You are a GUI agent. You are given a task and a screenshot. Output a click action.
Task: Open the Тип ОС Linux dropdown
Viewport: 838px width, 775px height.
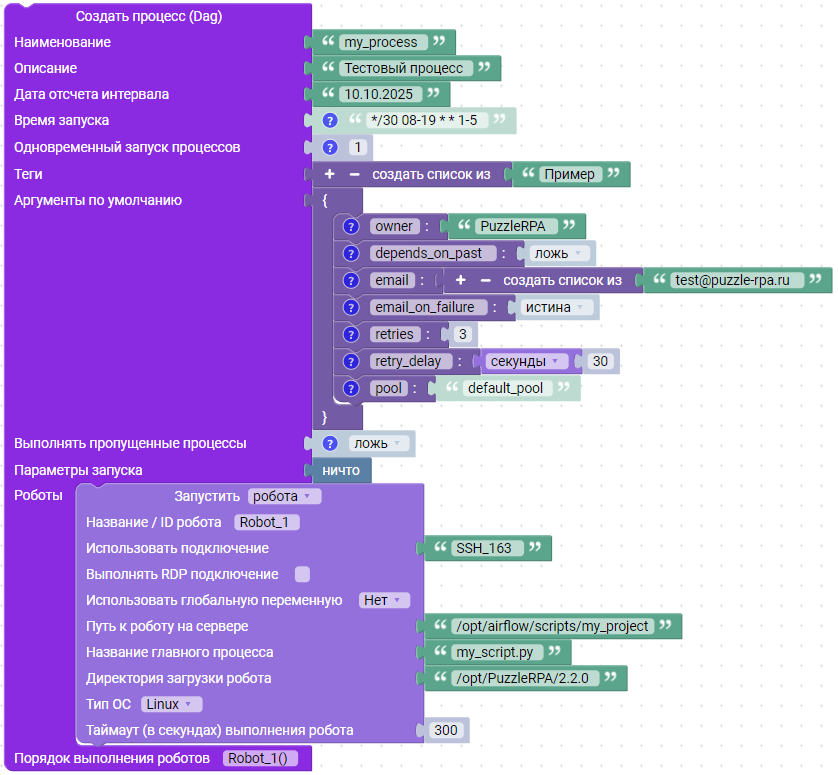171,705
